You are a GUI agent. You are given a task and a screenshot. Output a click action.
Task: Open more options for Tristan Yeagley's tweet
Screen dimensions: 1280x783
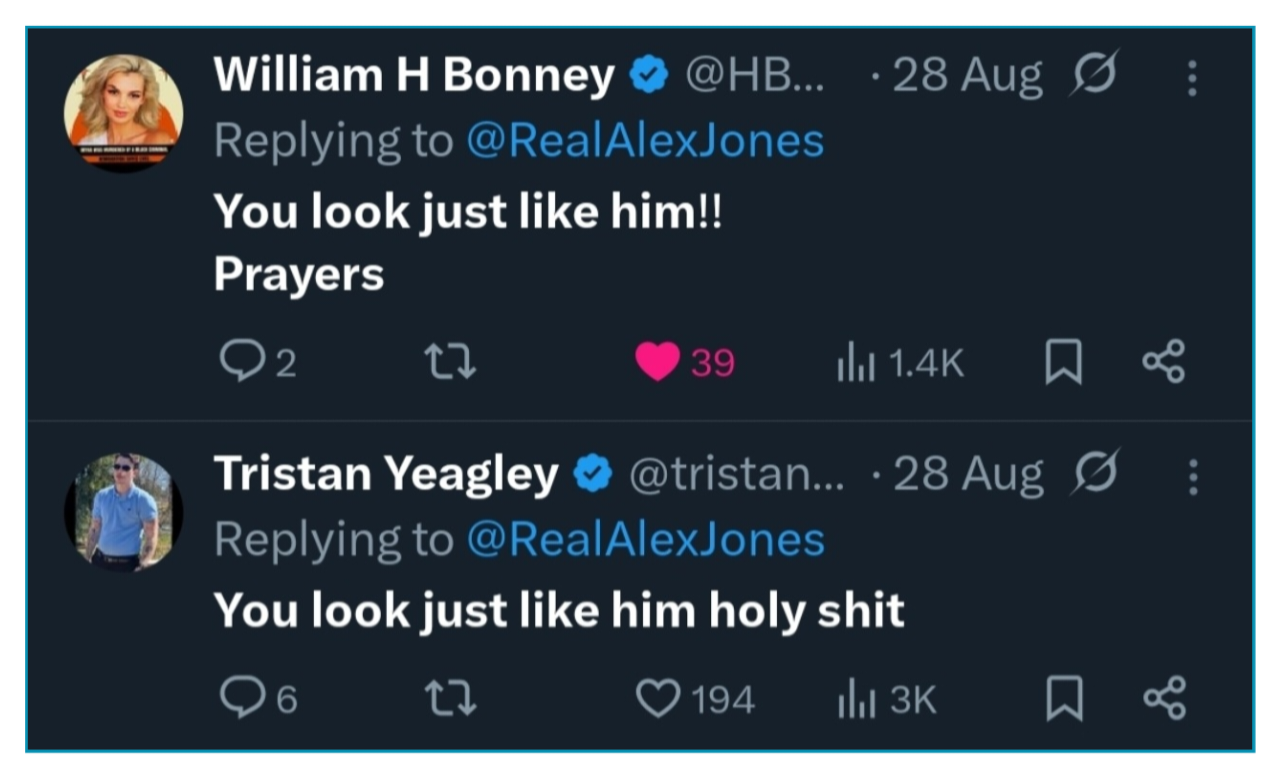click(x=1191, y=478)
